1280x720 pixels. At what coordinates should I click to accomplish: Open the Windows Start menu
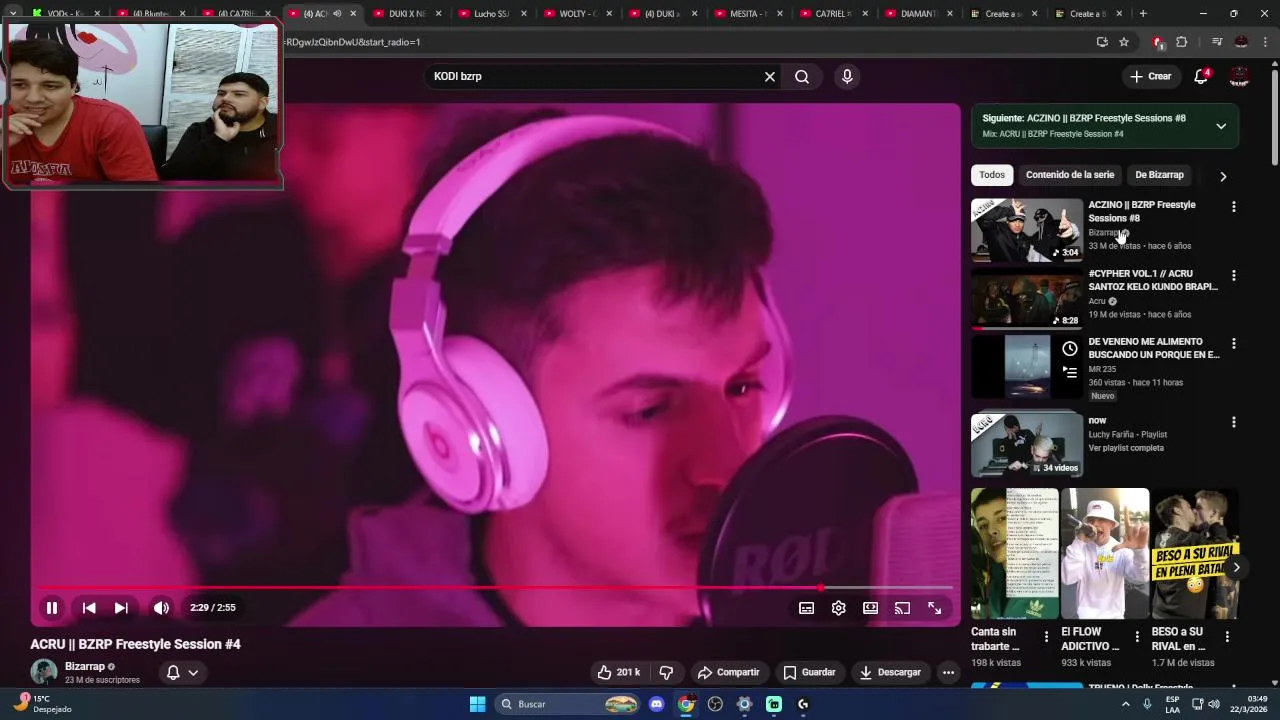pyautogui.click(x=477, y=704)
